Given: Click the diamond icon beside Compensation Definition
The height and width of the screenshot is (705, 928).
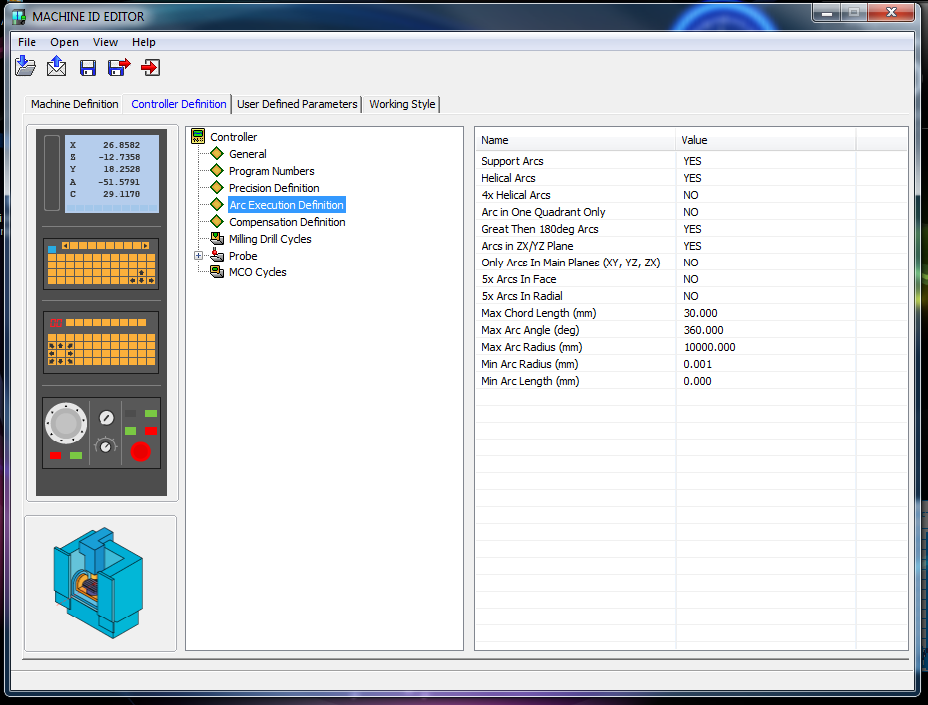Looking at the screenshot, I should point(217,221).
